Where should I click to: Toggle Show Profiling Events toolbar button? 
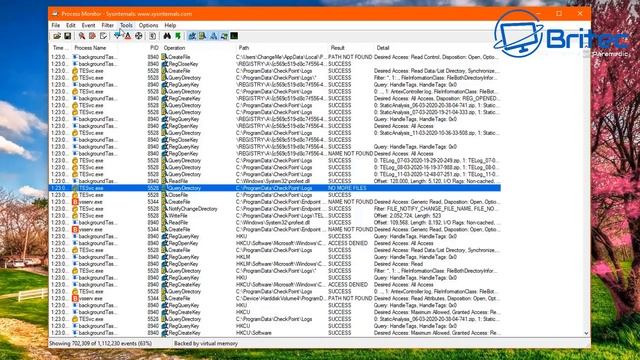234,36
